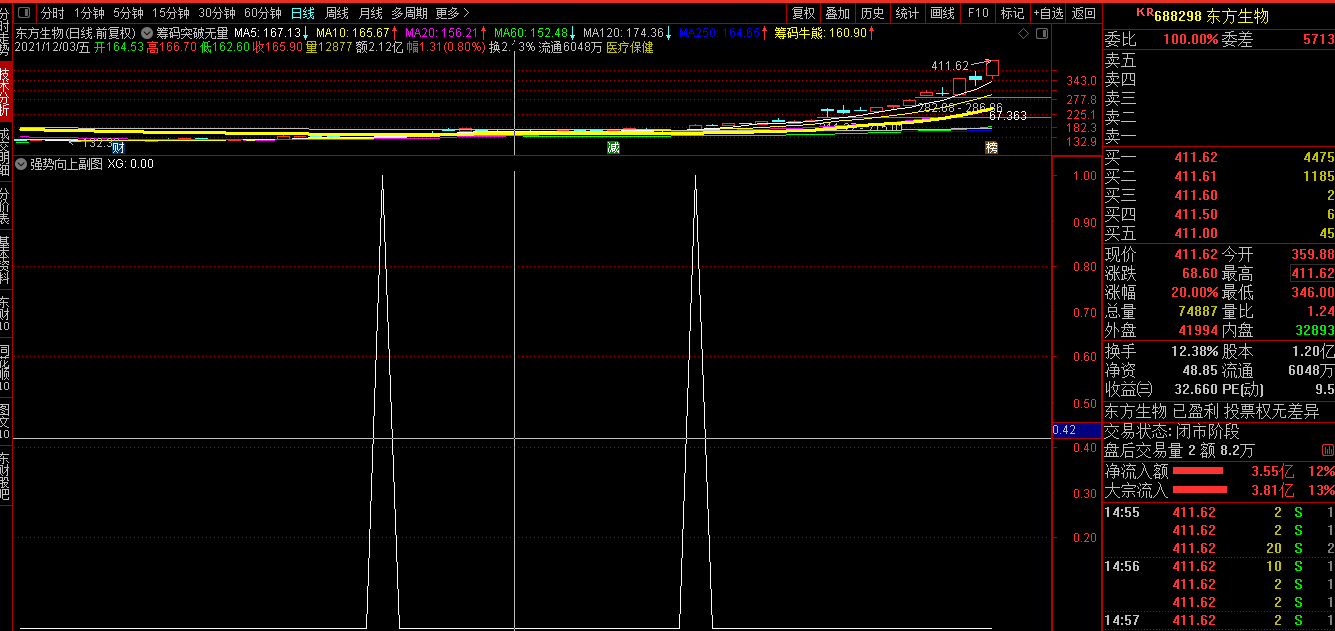1335x631 pixels.
Task: Click the 买五 price 411.00 row
Action: (1219, 233)
